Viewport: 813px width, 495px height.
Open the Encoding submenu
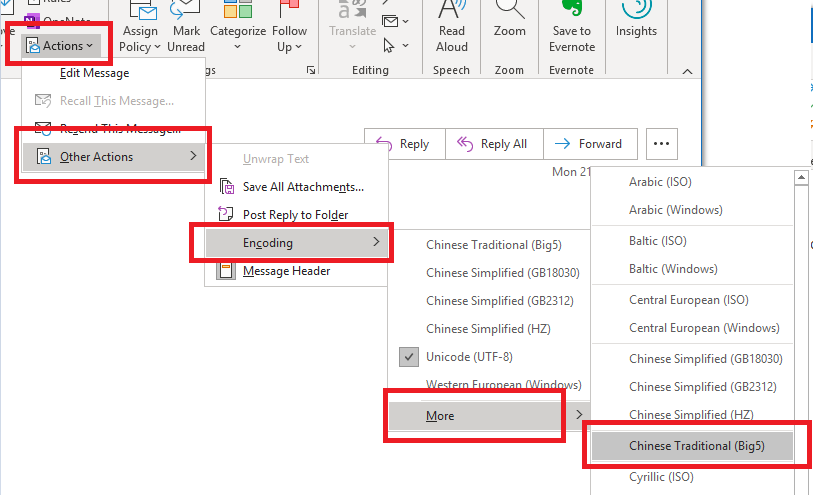[x=297, y=243]
